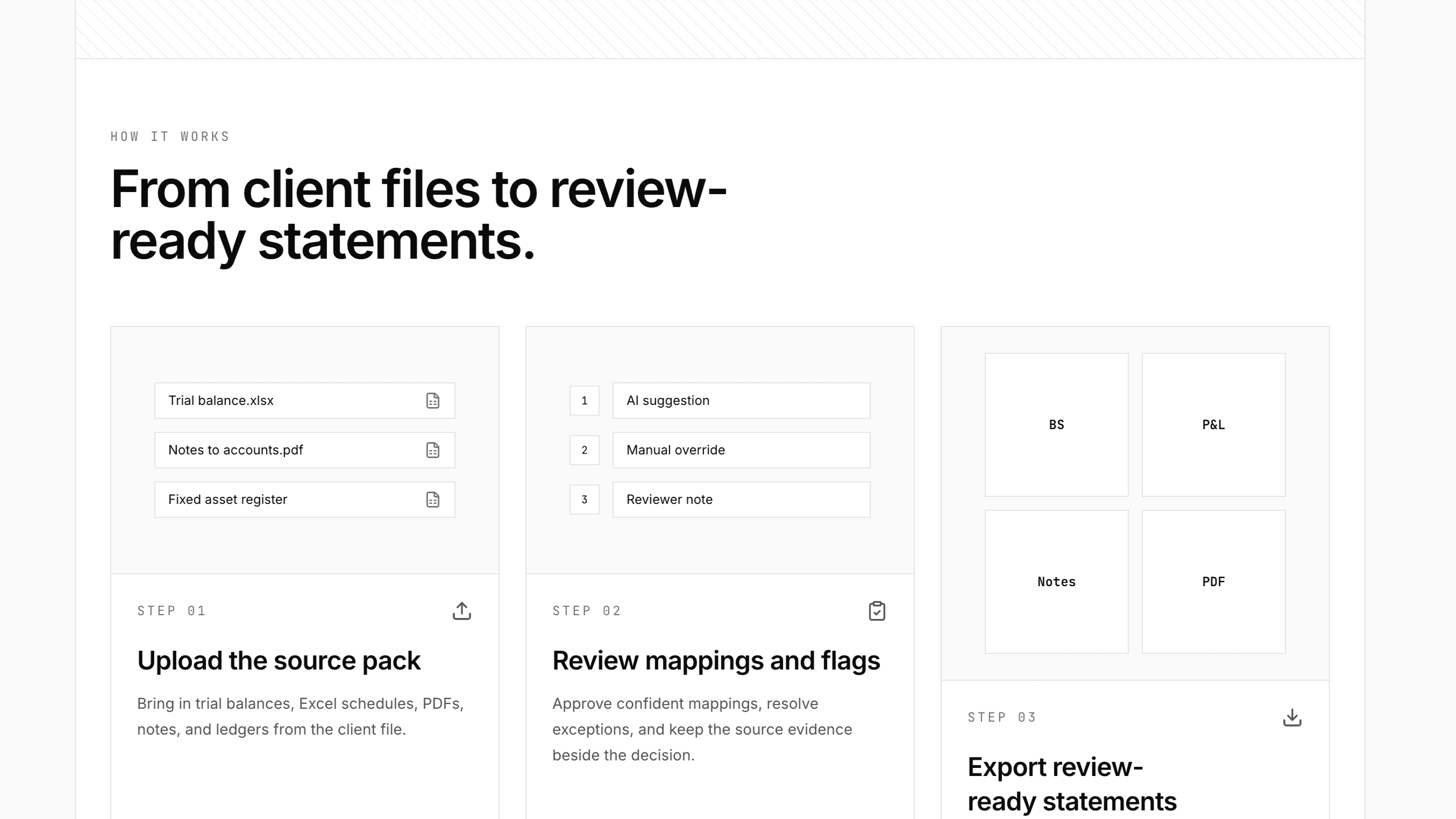
Task: Click the STEP 01 label
Action: coord(172,611)
